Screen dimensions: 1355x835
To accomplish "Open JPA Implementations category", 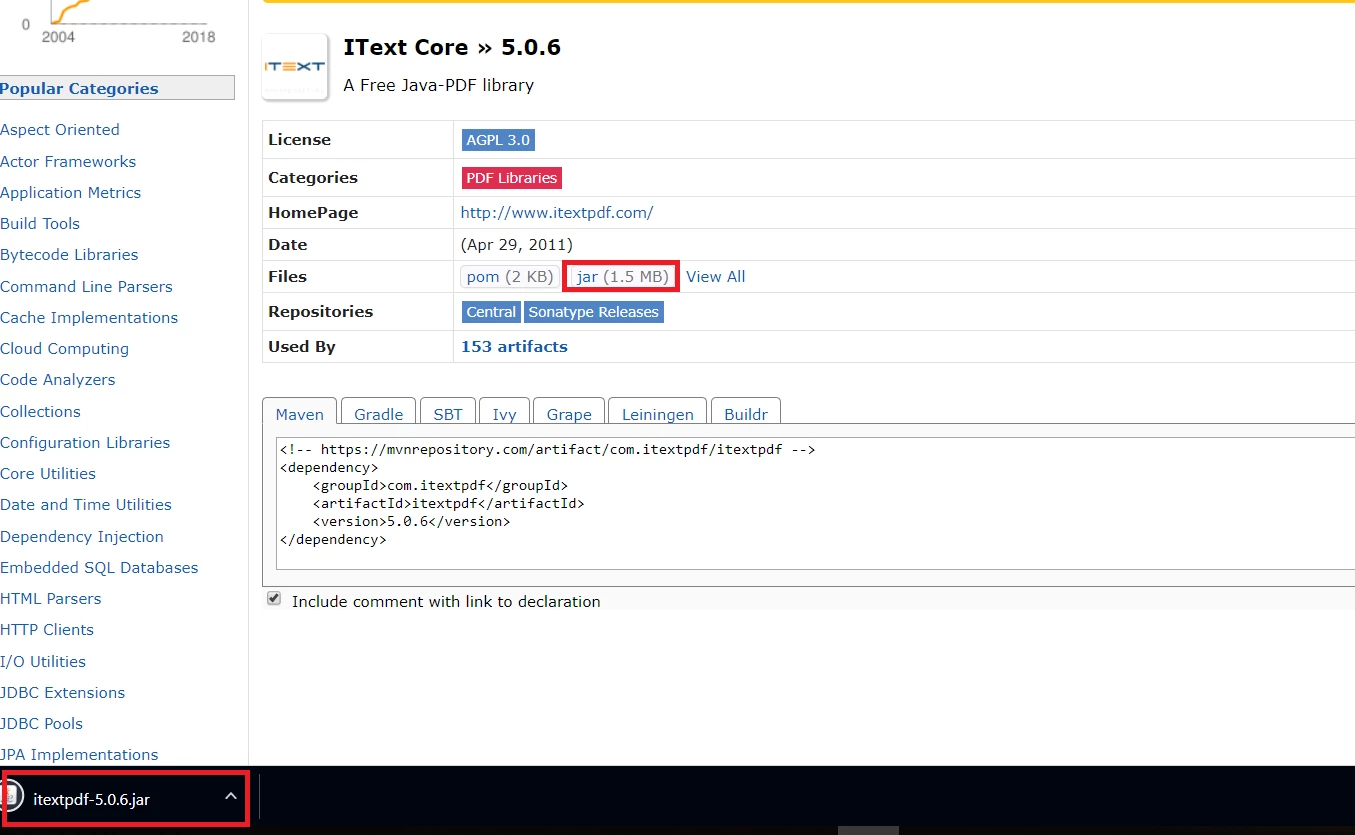I will 79,755.
